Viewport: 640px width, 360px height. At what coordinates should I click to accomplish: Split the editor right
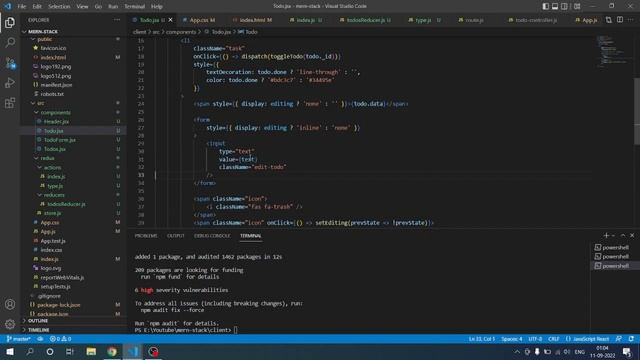620,20
